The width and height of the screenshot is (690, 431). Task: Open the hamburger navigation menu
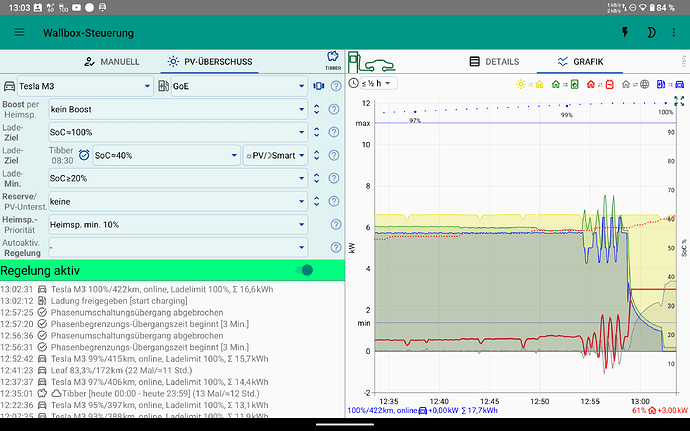pos(19,33)
